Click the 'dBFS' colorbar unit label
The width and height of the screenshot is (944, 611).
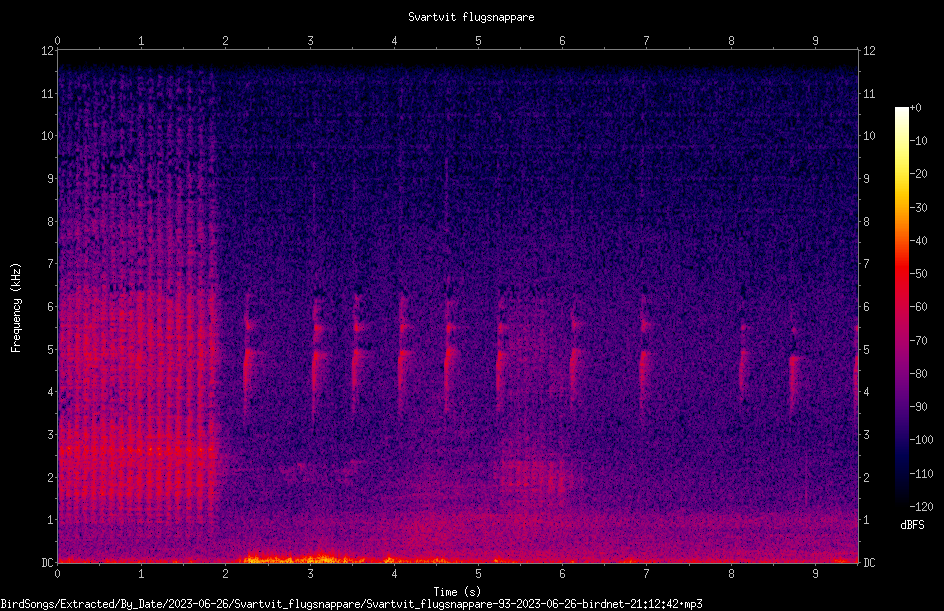pos(912,525)
